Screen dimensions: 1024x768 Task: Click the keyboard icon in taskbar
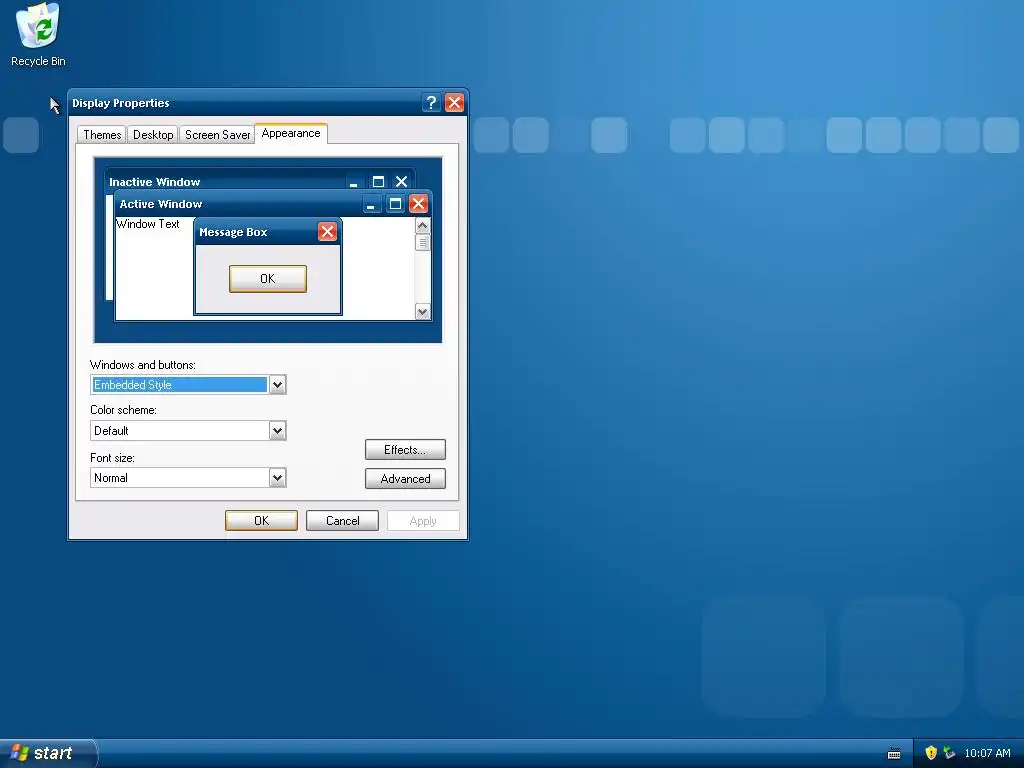894,754
